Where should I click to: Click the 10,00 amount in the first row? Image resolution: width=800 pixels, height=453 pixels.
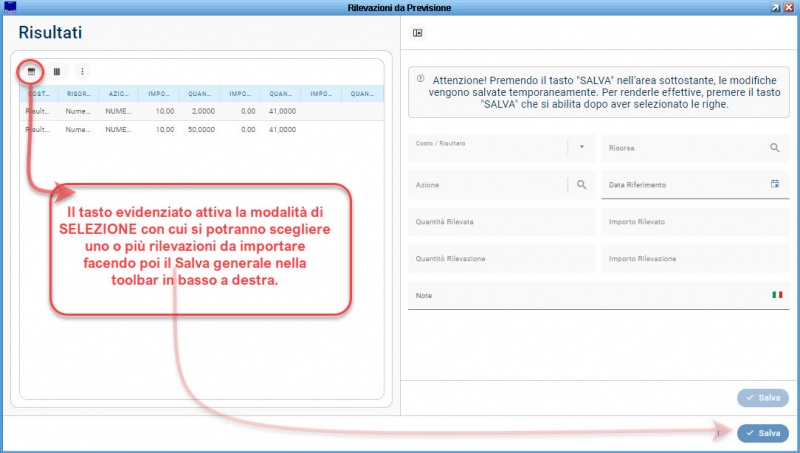coord(165,111)
